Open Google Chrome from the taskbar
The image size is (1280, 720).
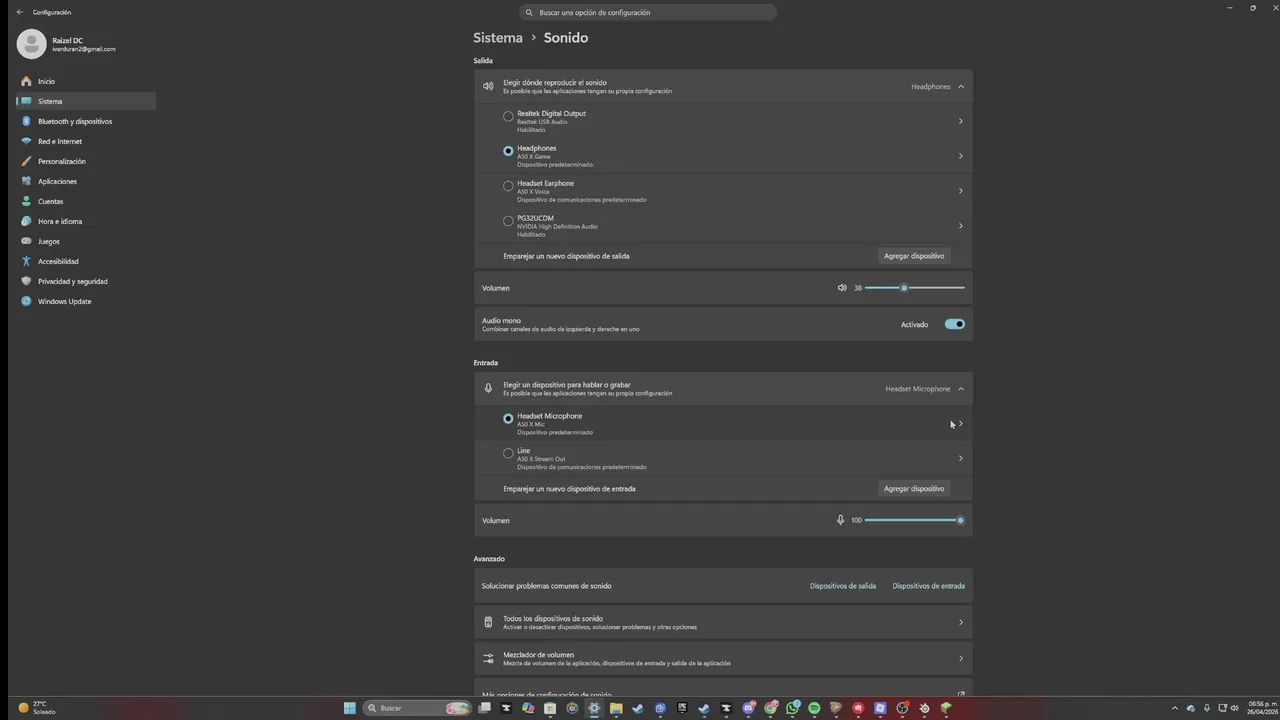coord(770,708)
